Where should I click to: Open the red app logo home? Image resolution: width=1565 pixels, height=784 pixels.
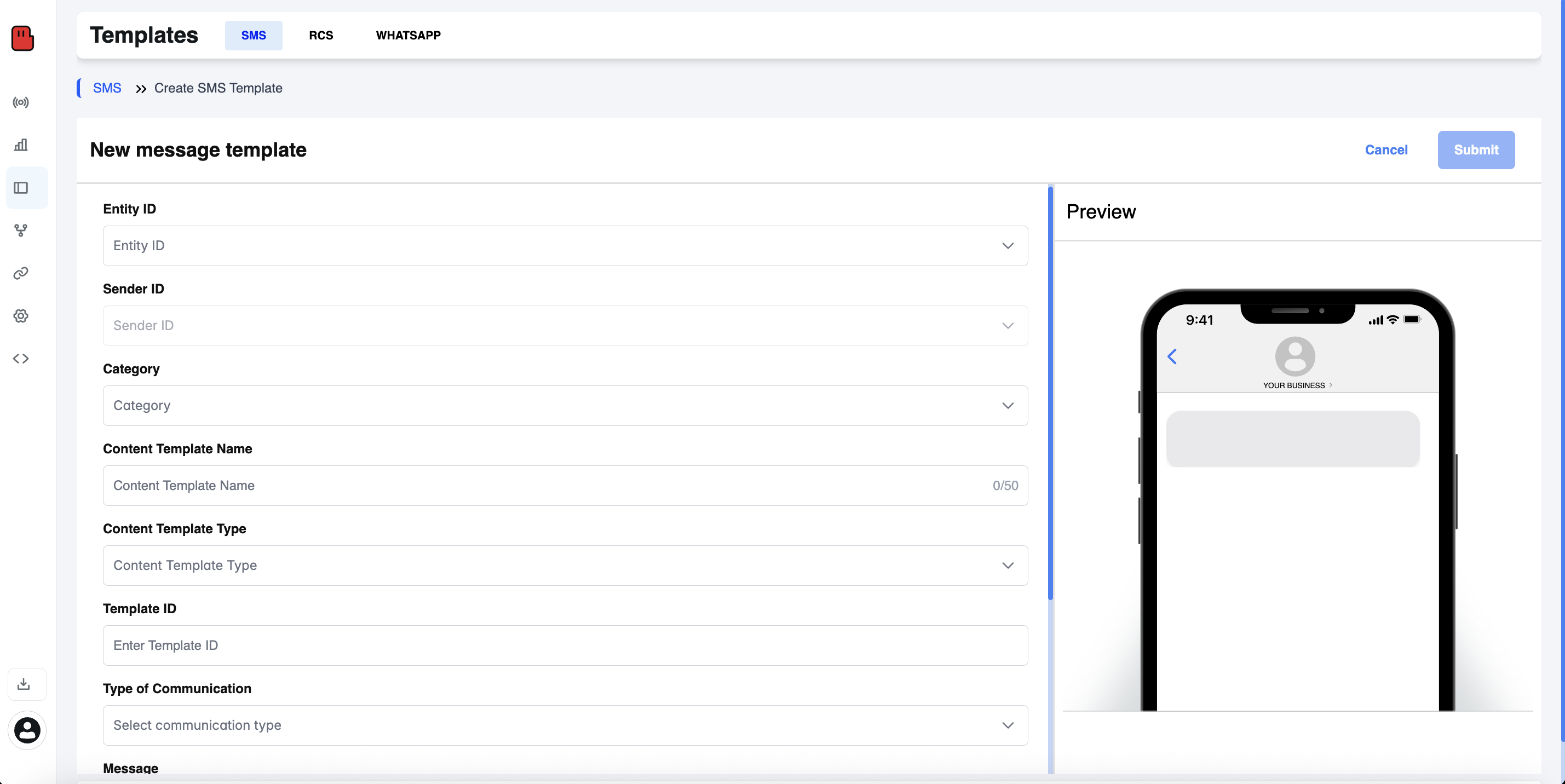22,38
